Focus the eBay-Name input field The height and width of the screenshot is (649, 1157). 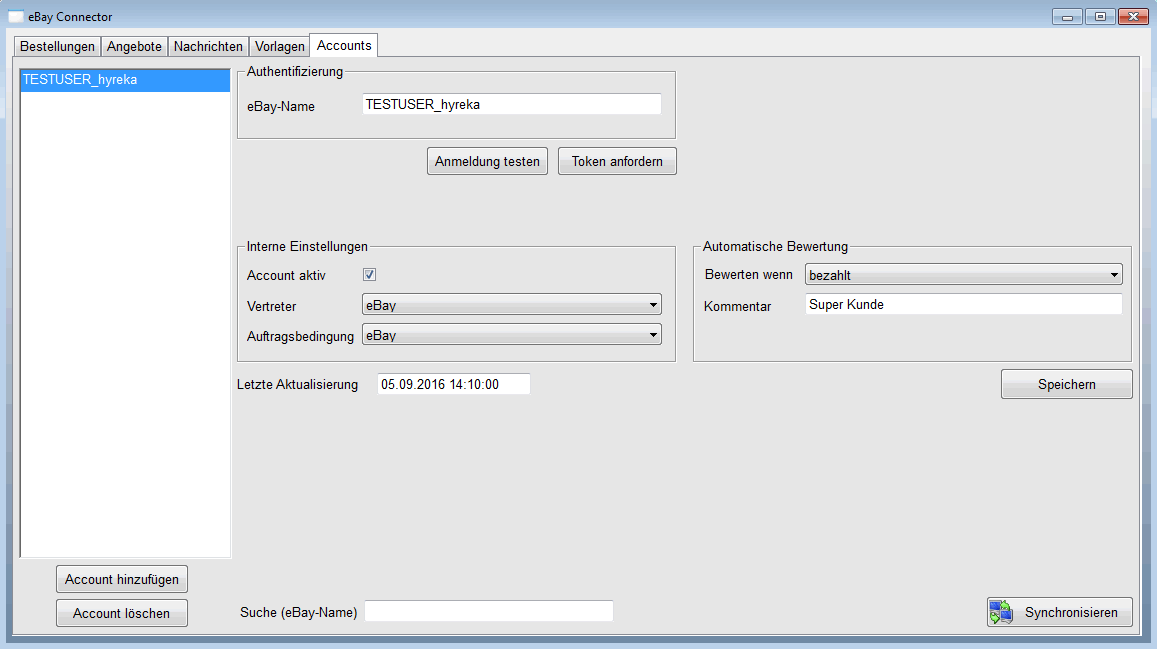[x=512, y=105]
